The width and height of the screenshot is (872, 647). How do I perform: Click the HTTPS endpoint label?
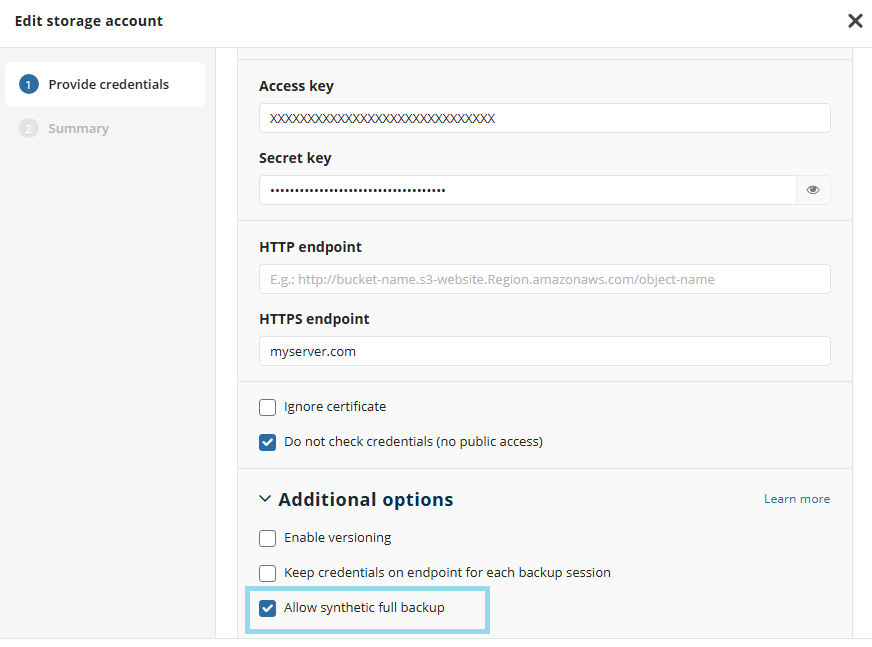point(314,319)
